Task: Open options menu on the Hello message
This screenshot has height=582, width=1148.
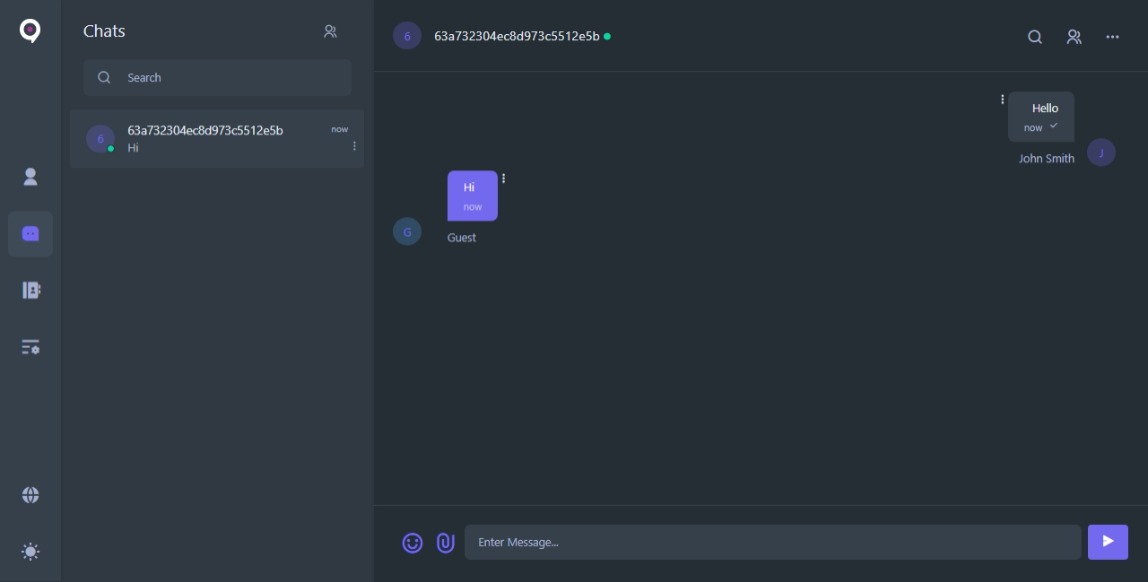Action: (x=1002, y=98)
